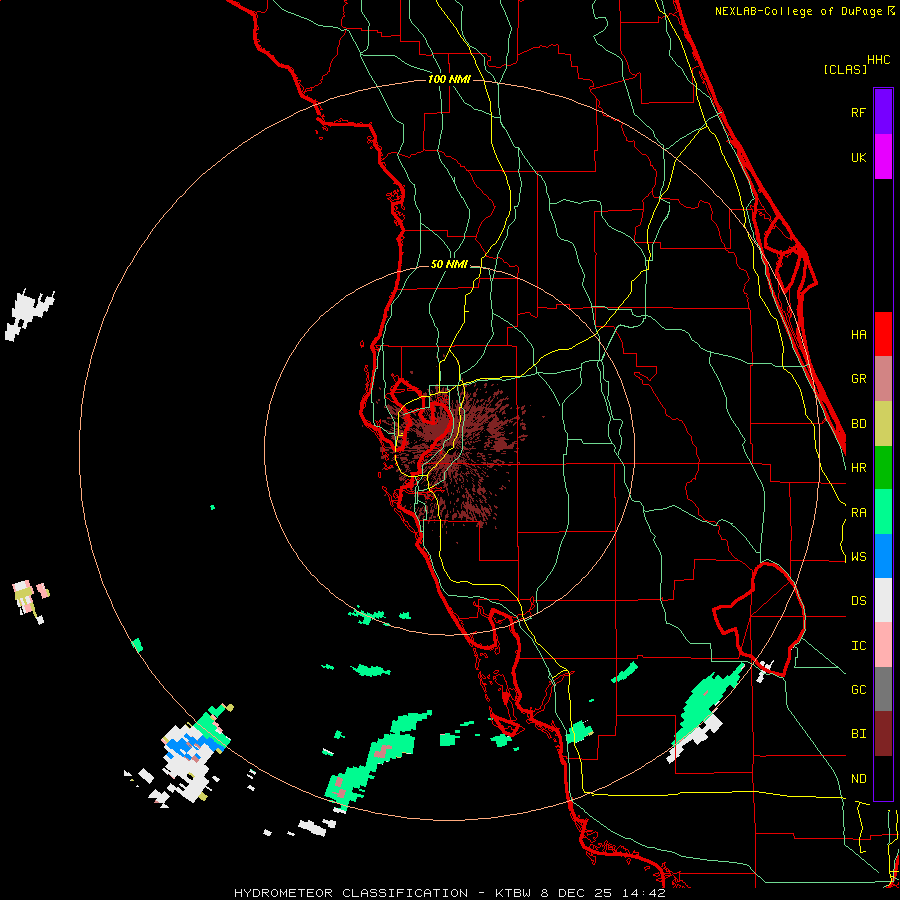
Task: Click the RF purple legend swatch
Action: click(x=883, y=112)
